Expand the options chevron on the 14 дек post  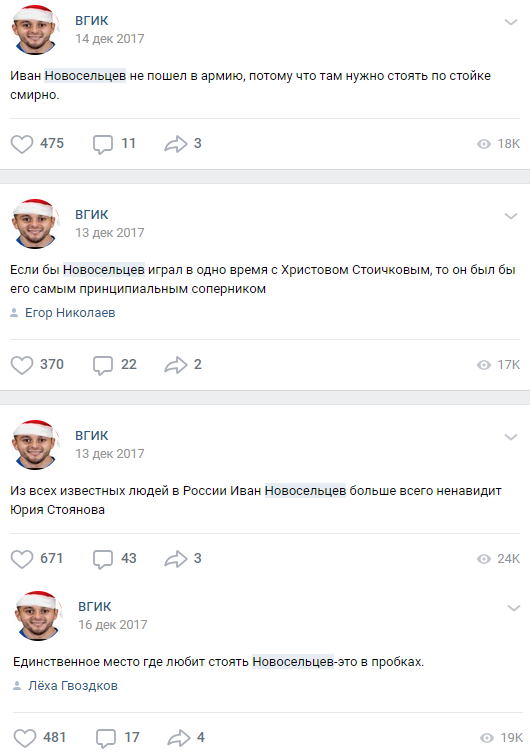tap(510, 22)
